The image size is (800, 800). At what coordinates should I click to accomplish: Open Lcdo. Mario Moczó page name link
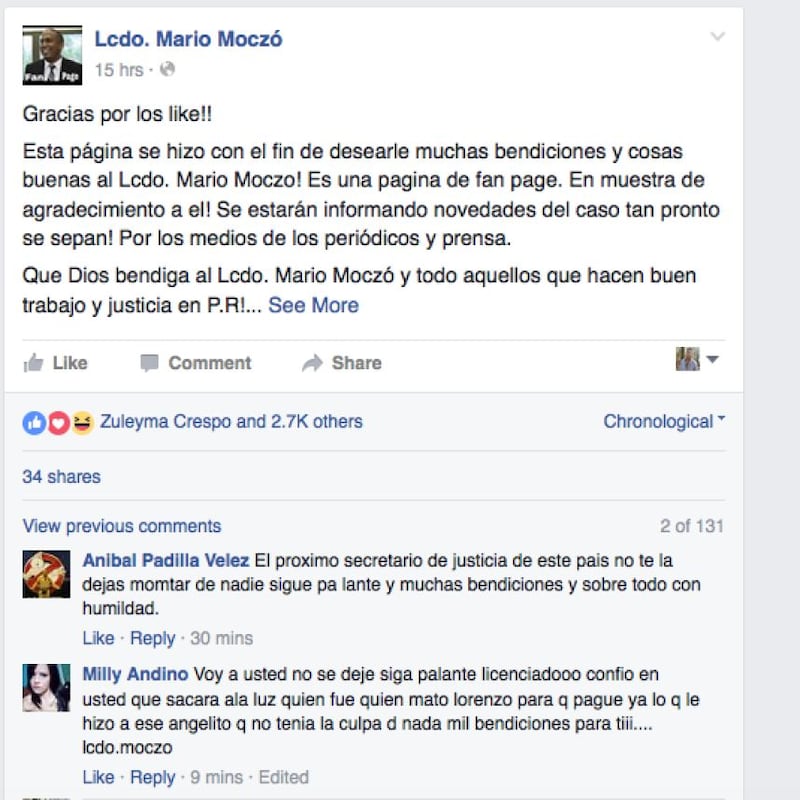188,39
